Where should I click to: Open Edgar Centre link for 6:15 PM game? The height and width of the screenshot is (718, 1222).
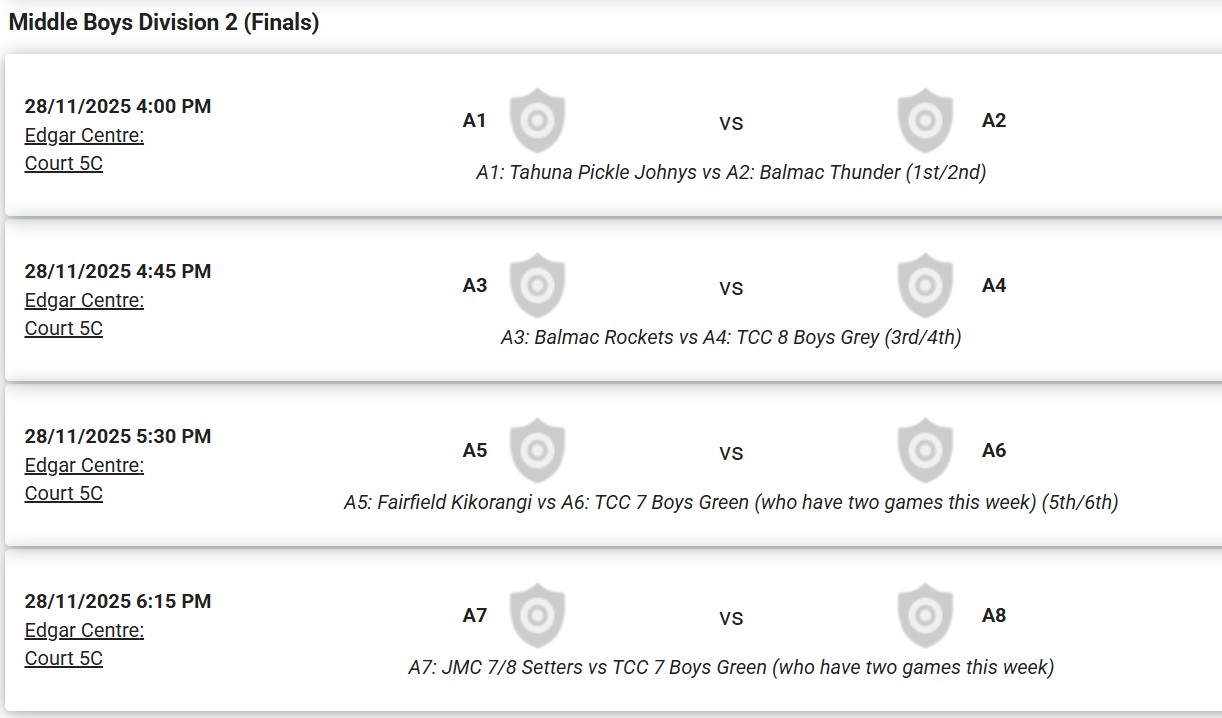pos(84,630)
